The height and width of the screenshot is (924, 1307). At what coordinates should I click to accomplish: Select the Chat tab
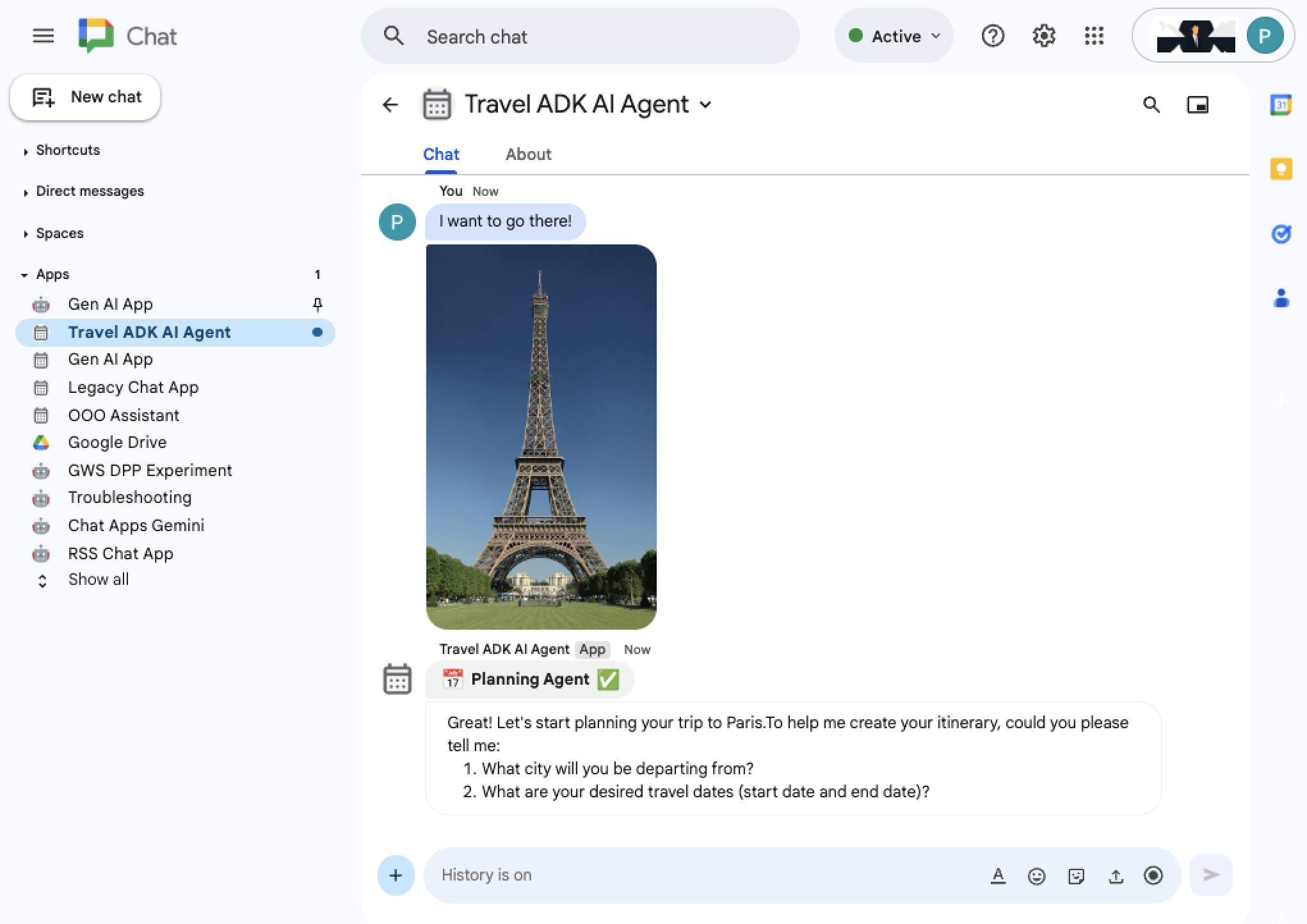pos(440,154)
